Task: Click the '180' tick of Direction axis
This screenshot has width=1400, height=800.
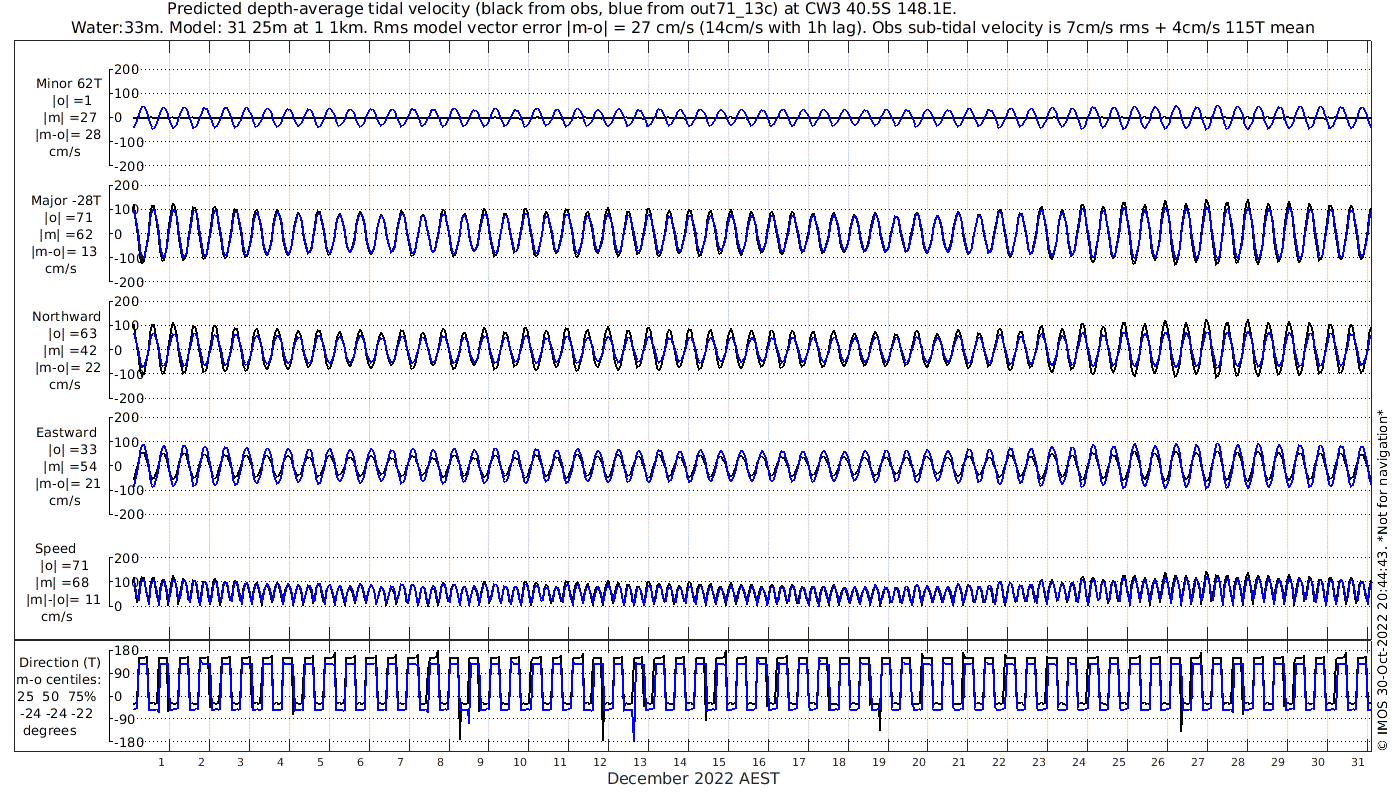Action: (125, 651)
